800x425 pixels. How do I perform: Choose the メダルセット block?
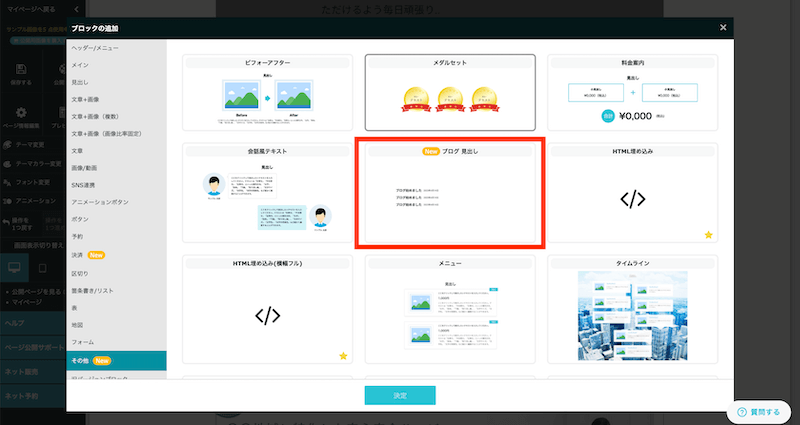pyautogui.click(x=449, y=93)
